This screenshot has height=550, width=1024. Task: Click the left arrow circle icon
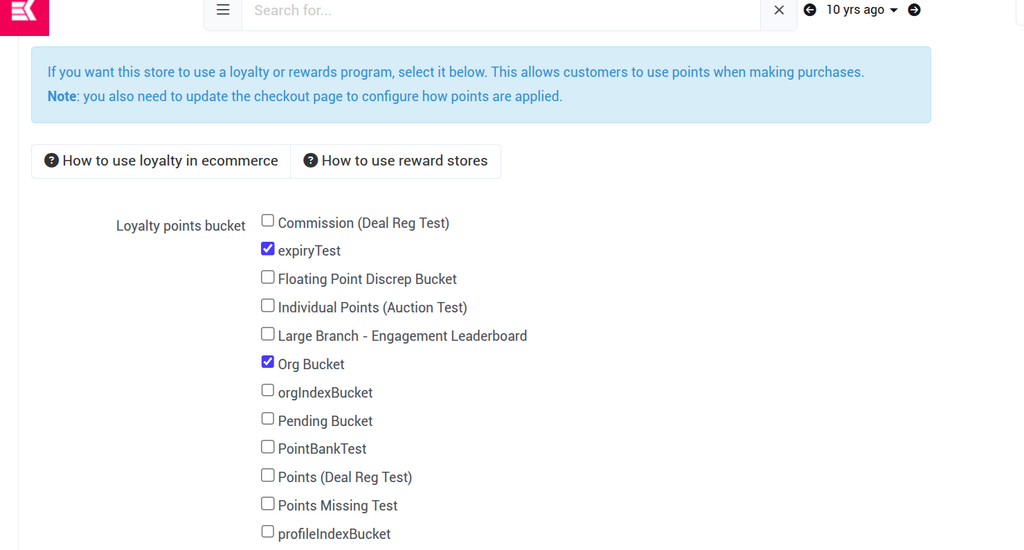[810, 10]
